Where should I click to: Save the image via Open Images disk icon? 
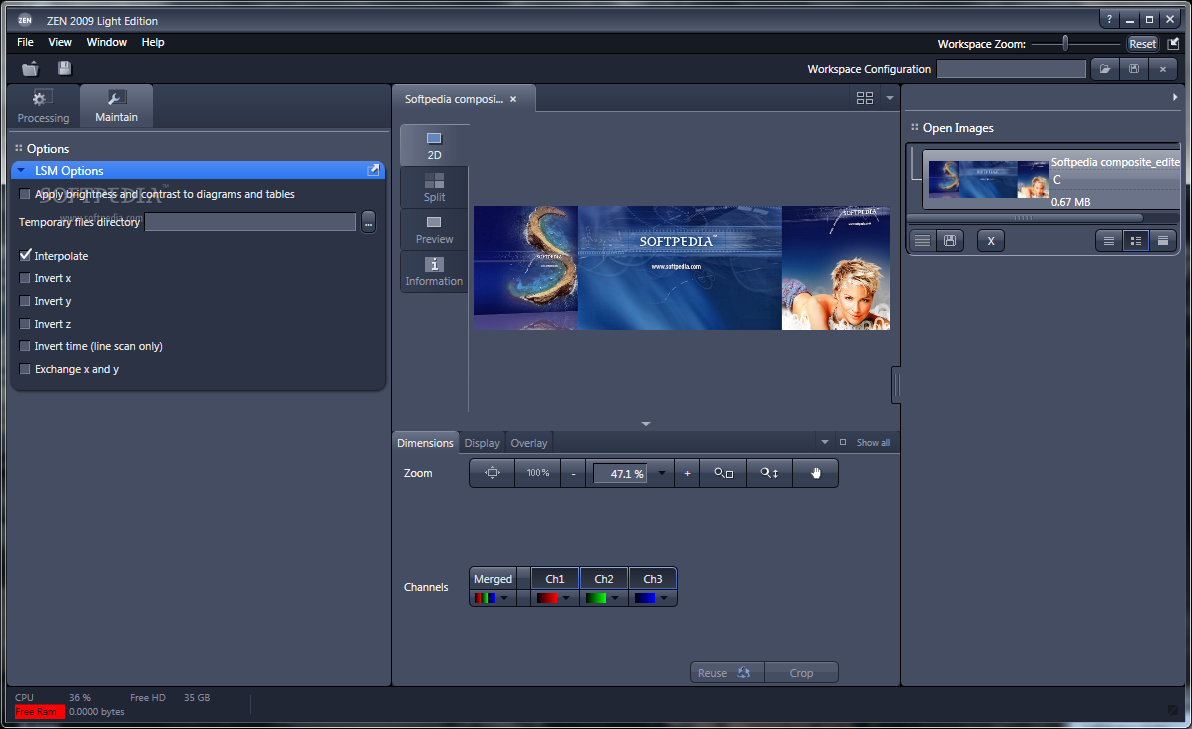[x=949, y=241]
